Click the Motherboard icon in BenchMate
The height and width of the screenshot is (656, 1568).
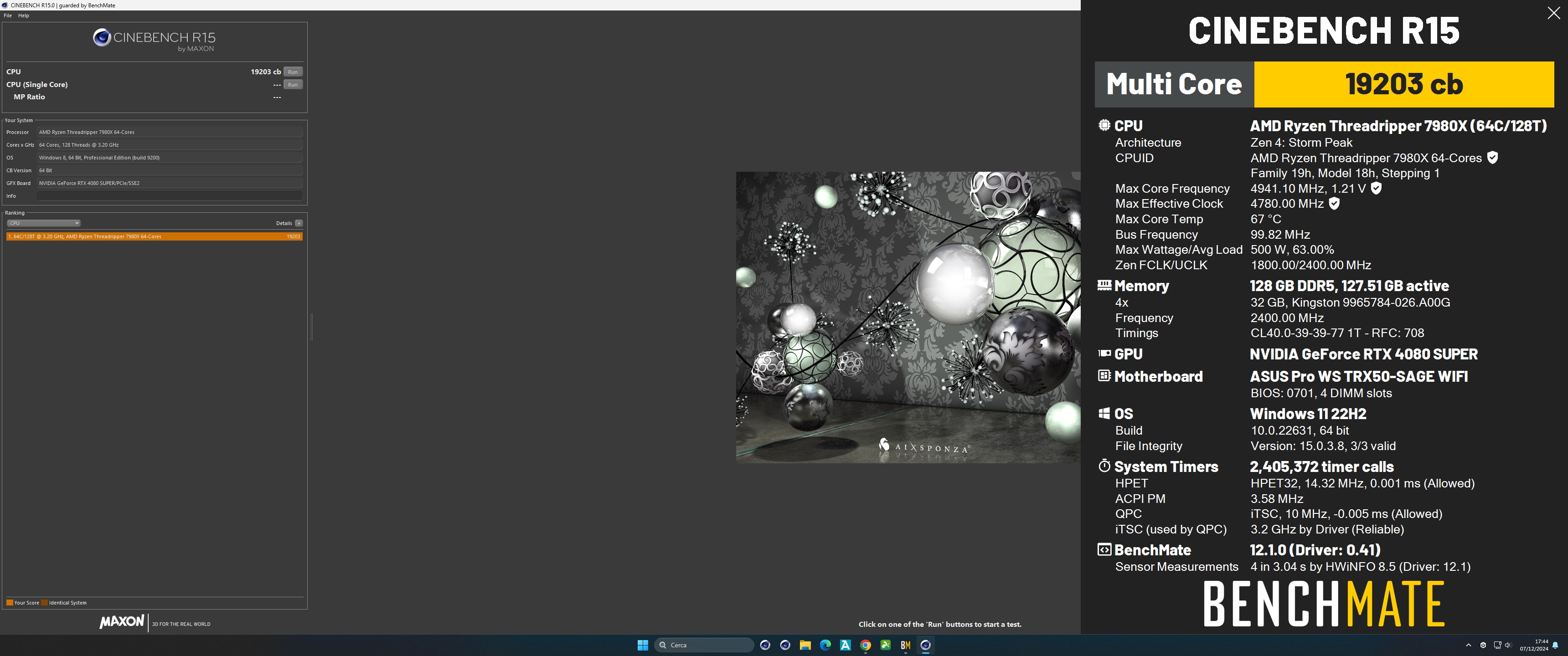pos(1104,376)
